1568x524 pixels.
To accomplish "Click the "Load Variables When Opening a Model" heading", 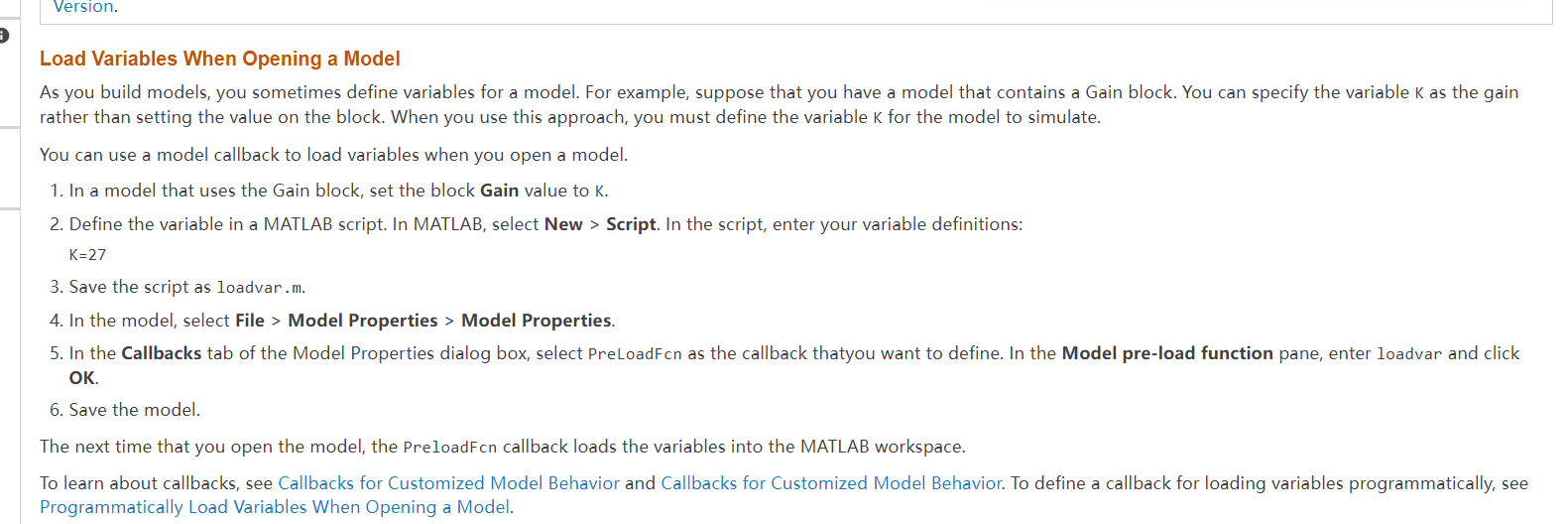I will pyautogui.click(x=219, y=59).
